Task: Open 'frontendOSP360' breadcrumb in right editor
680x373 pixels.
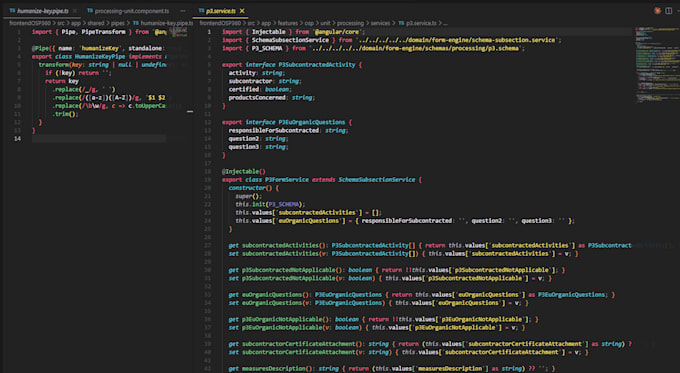Action: 220,23
